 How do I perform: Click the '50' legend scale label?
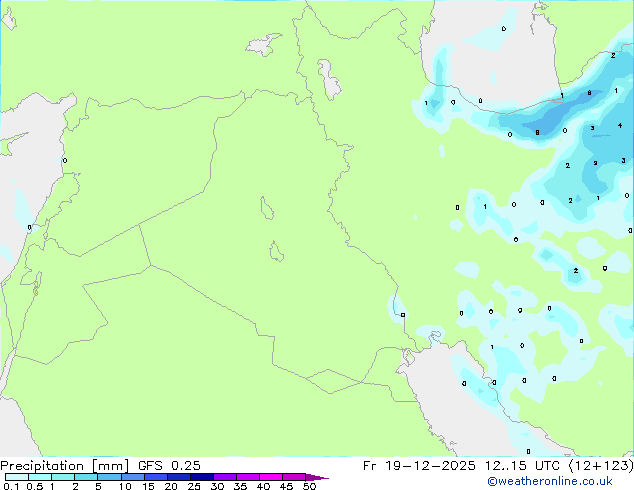[x=310, y=486]
